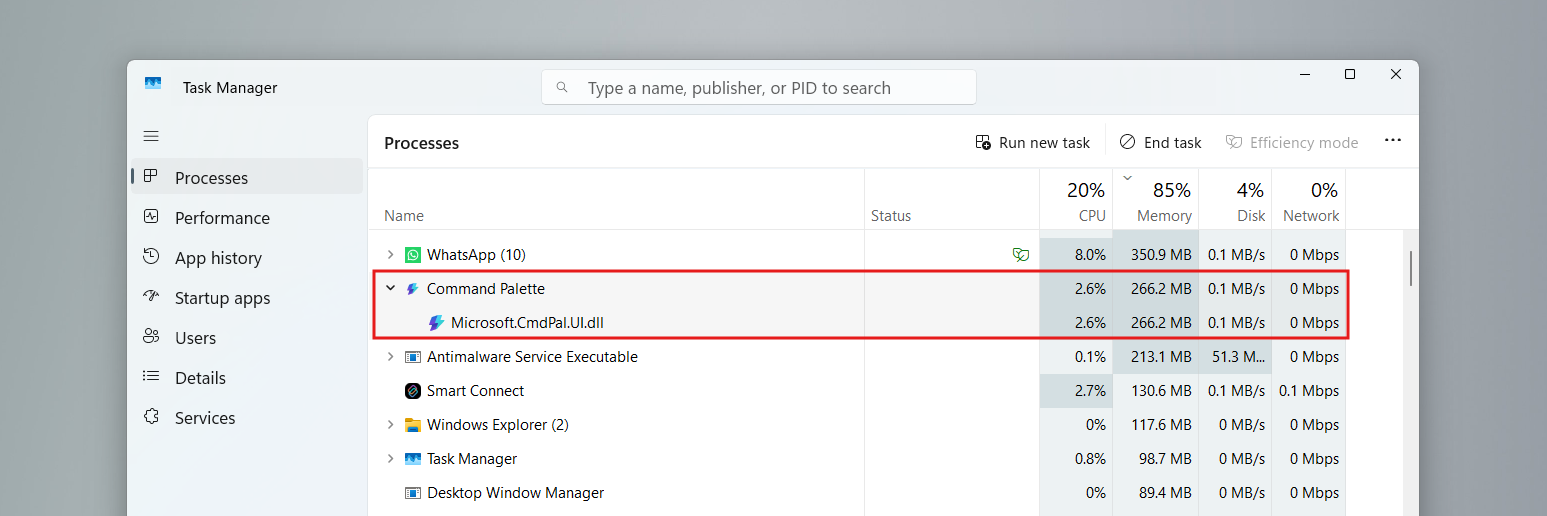This screenshot has width=1547, height=516.
Task: Click the Microsoft.CmdPal.UI.dll process icon
Action: tap(436, 323)
